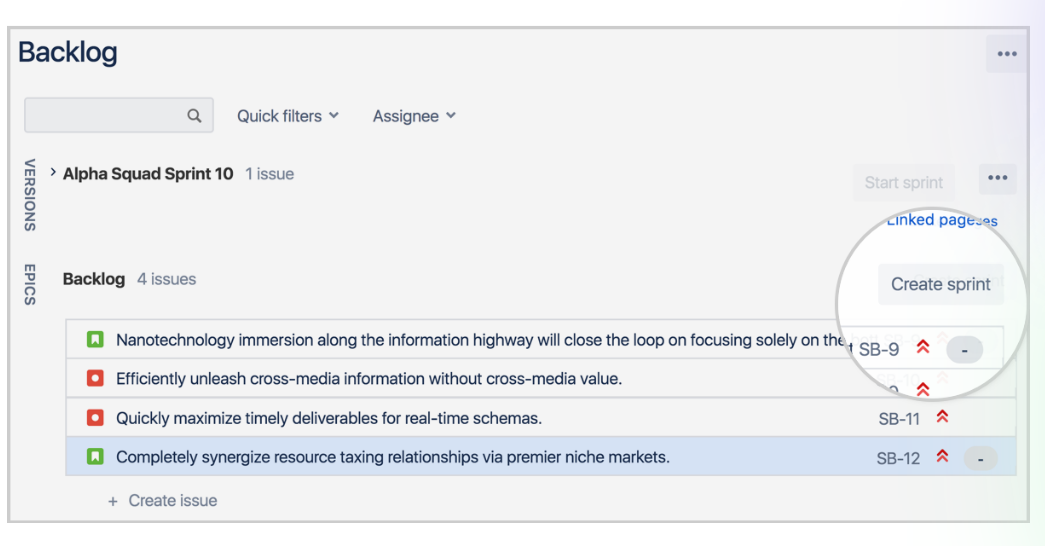1045x546 pixels.
Task: Click the red bug icon on SB-11
Action: point(95,418)
